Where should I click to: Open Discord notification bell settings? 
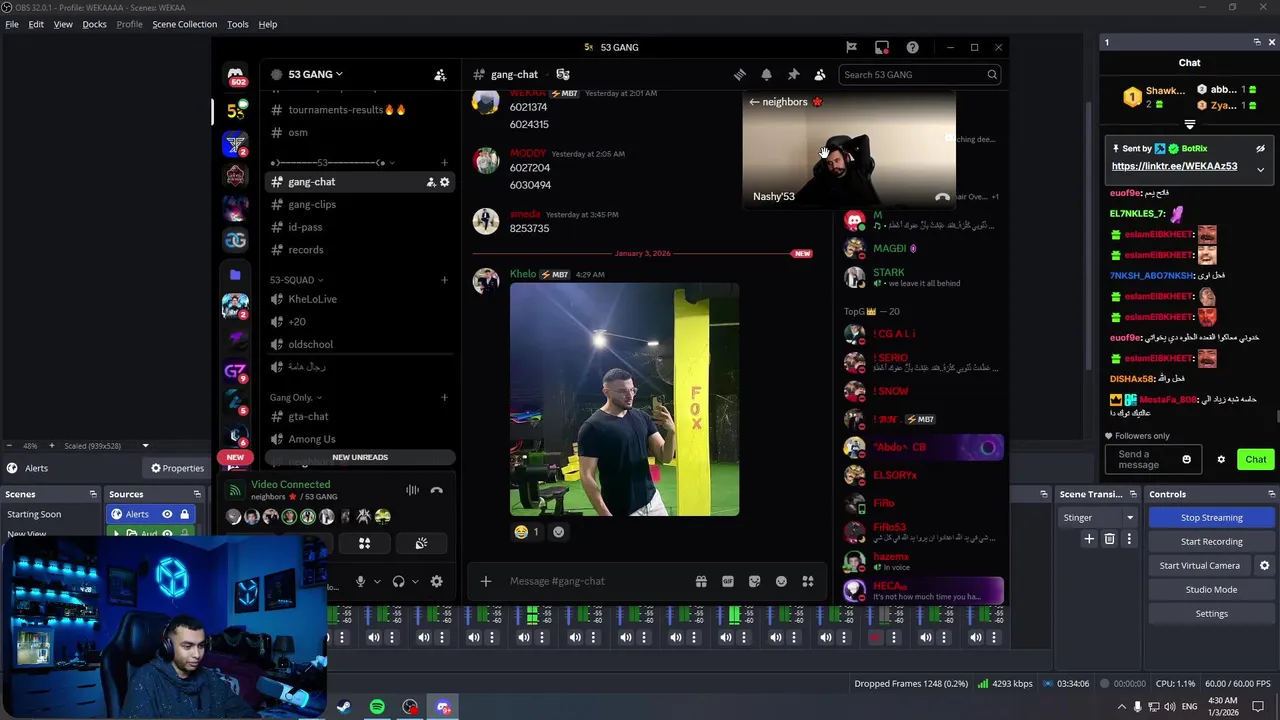pos(766,74)
